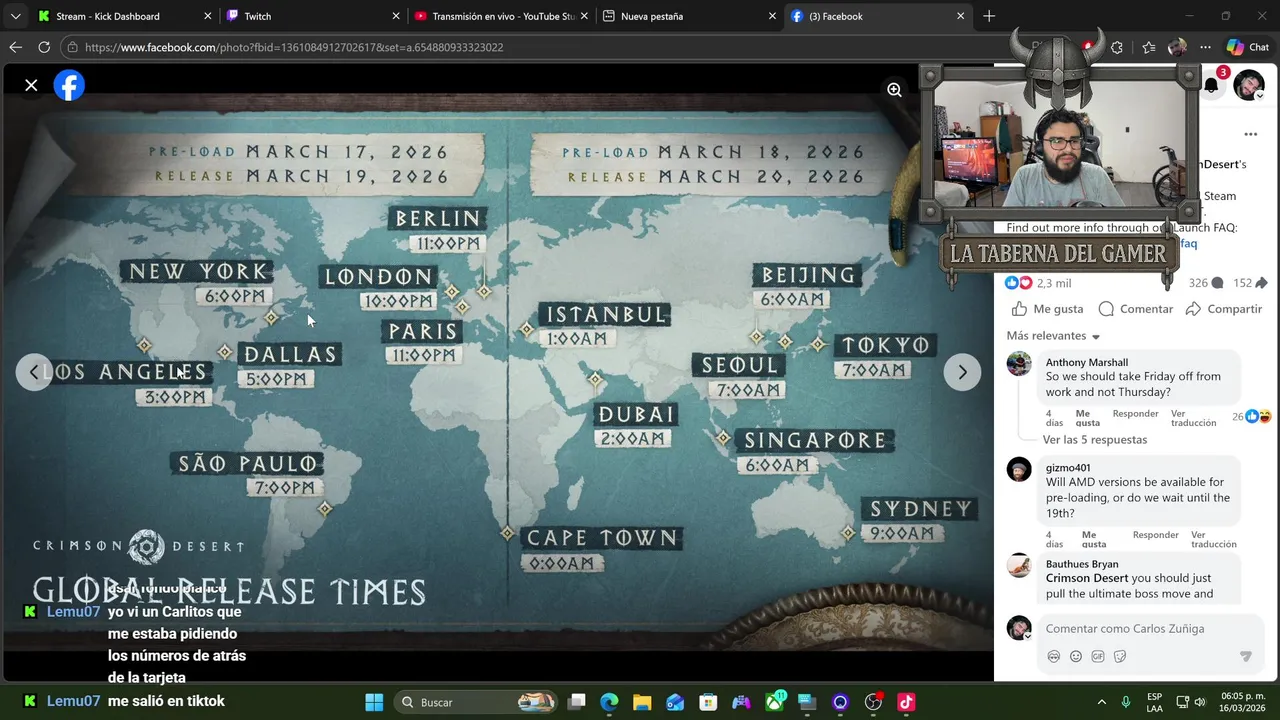Click the Comentar button
Image resolution: width=1280 pixels, height=720 pixels.
pos(1135,309)
